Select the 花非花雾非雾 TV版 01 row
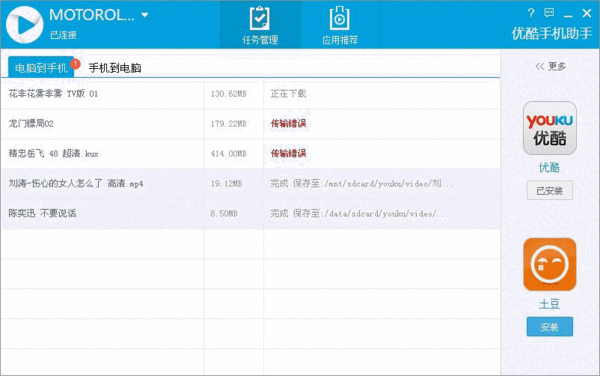 pos(251,94)
